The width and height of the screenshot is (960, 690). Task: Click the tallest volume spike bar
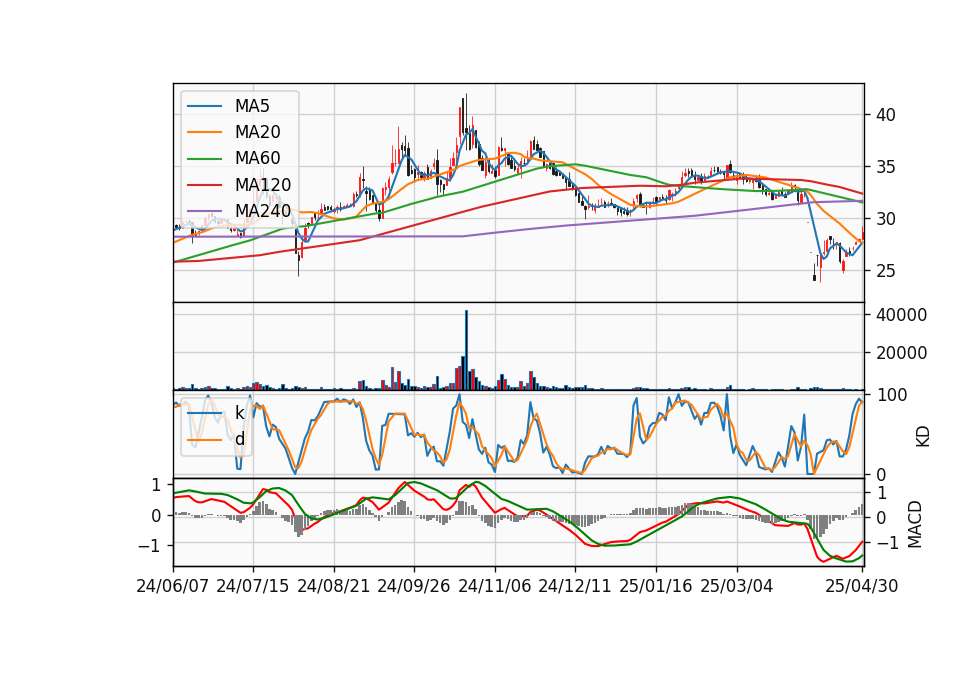[x=466, y=350]
